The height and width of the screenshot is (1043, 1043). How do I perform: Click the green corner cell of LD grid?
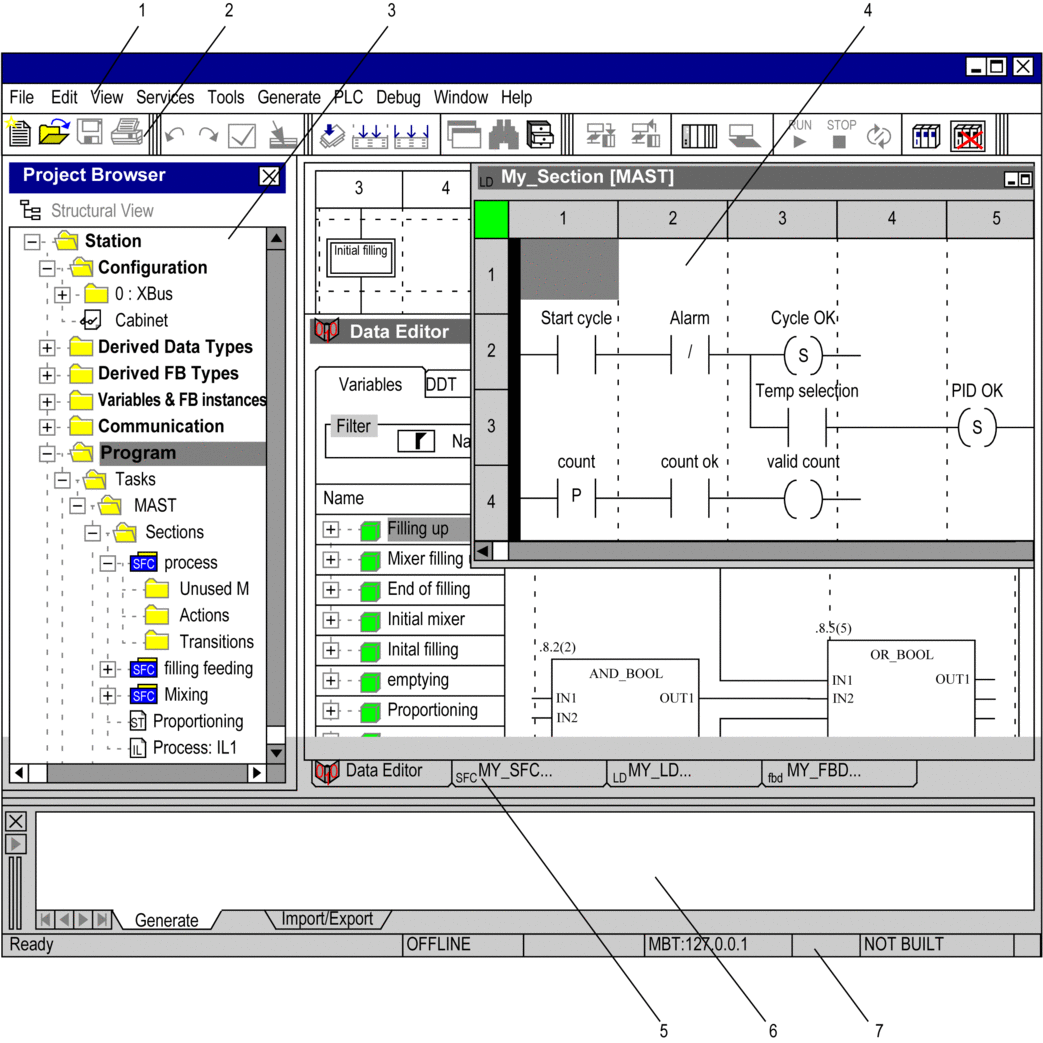(x=491, y=219)
